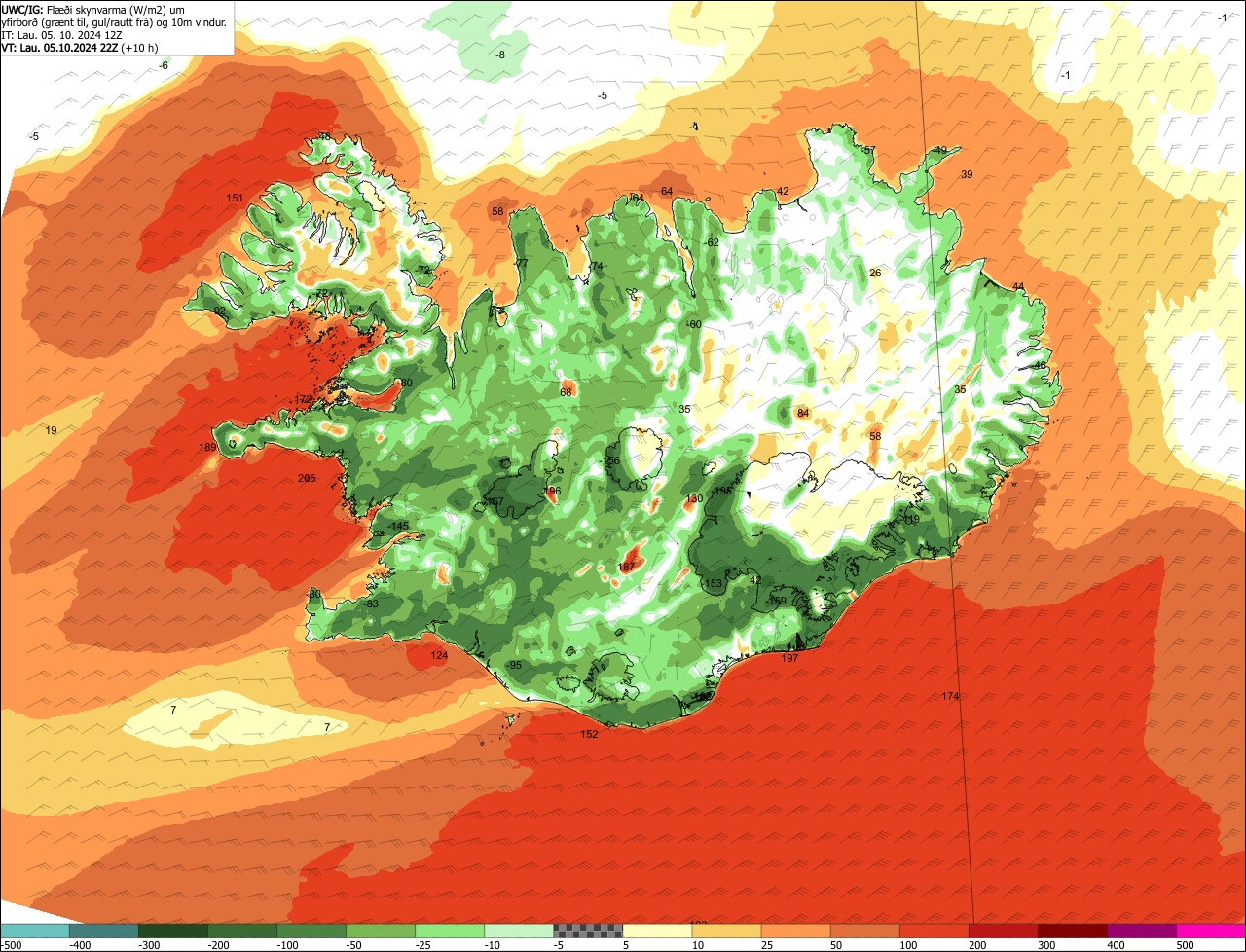Click the purple 400 legend swatch

pos(1141,932)
